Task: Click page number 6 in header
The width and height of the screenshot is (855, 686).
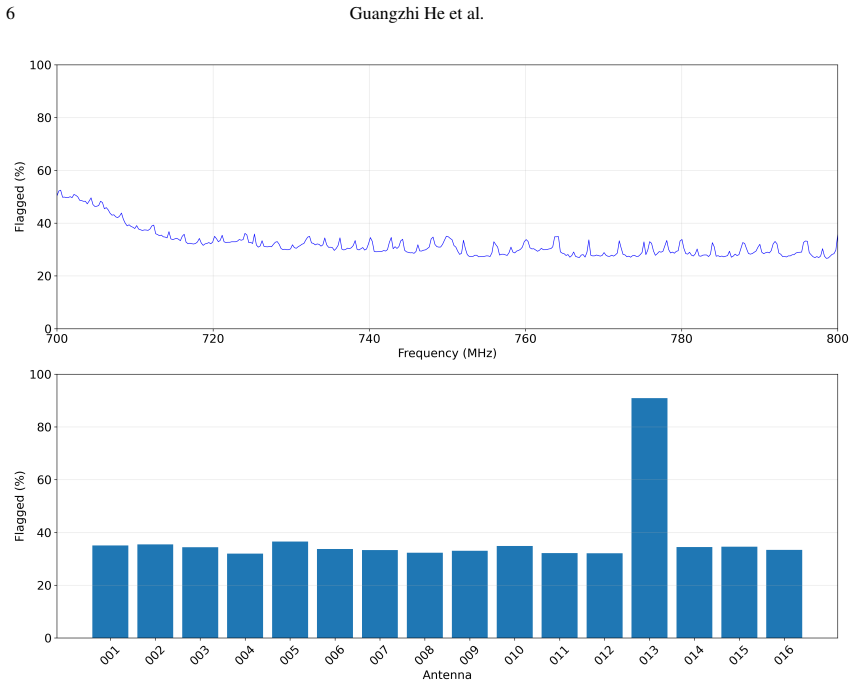Action: click(x=10, y=14)
